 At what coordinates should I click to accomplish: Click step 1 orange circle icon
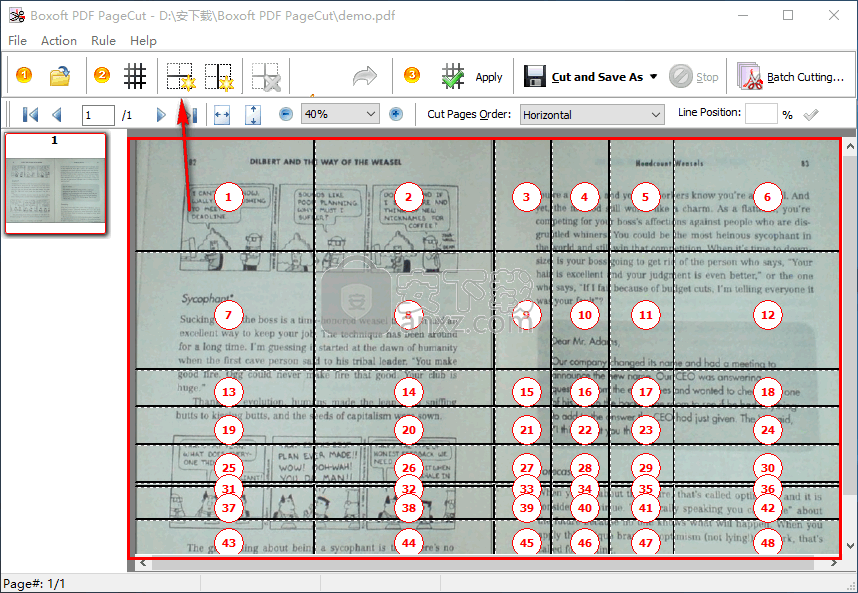pyautogui.click(x=24, y=75)
